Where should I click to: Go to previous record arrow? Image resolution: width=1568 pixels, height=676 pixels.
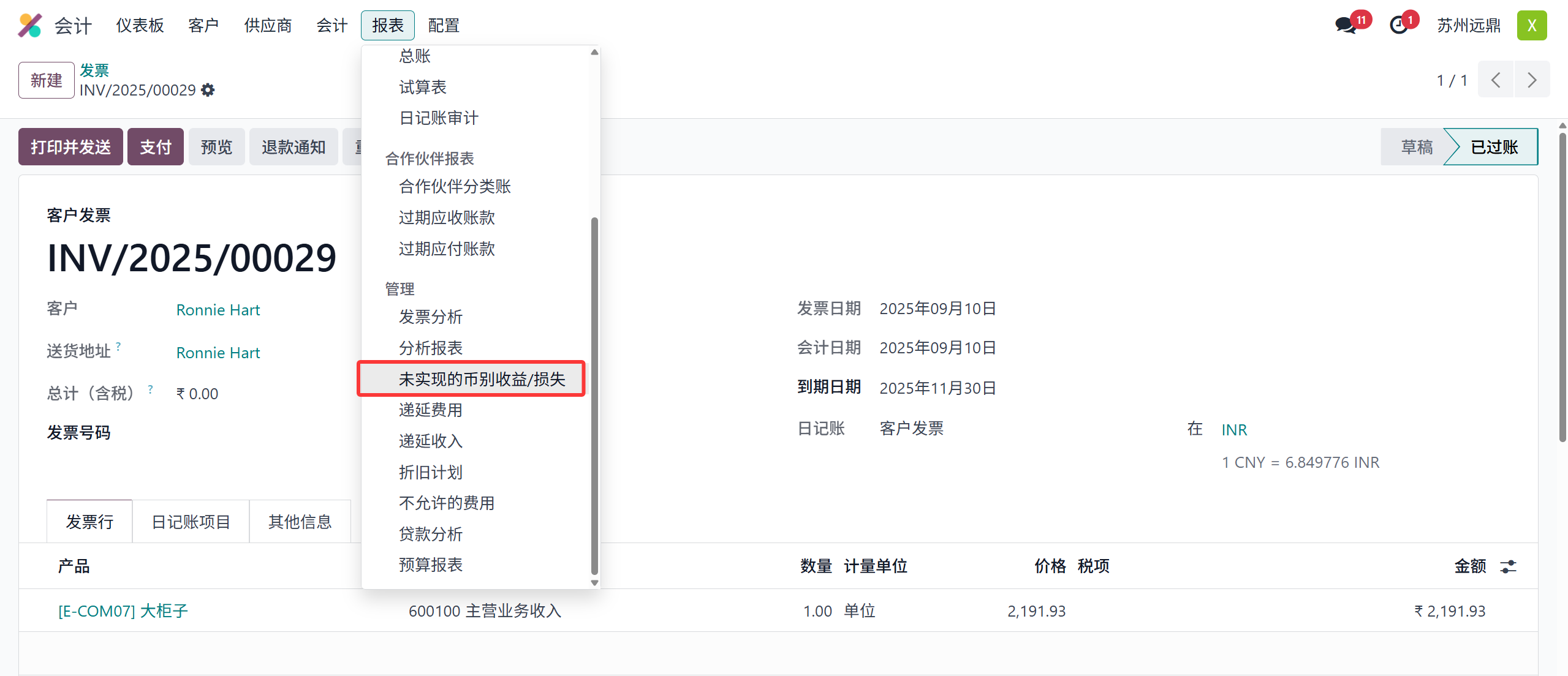[1496, 80]
